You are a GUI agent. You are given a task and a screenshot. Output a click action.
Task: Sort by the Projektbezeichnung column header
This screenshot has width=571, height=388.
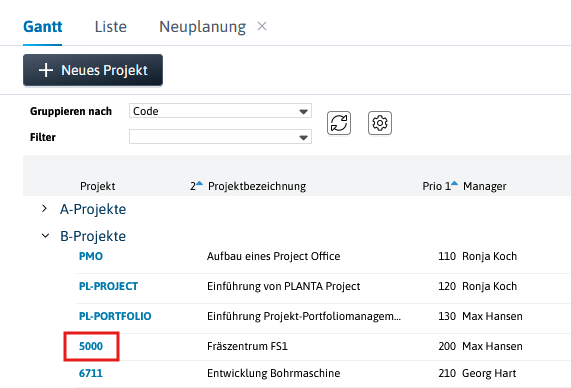[257, 186]
